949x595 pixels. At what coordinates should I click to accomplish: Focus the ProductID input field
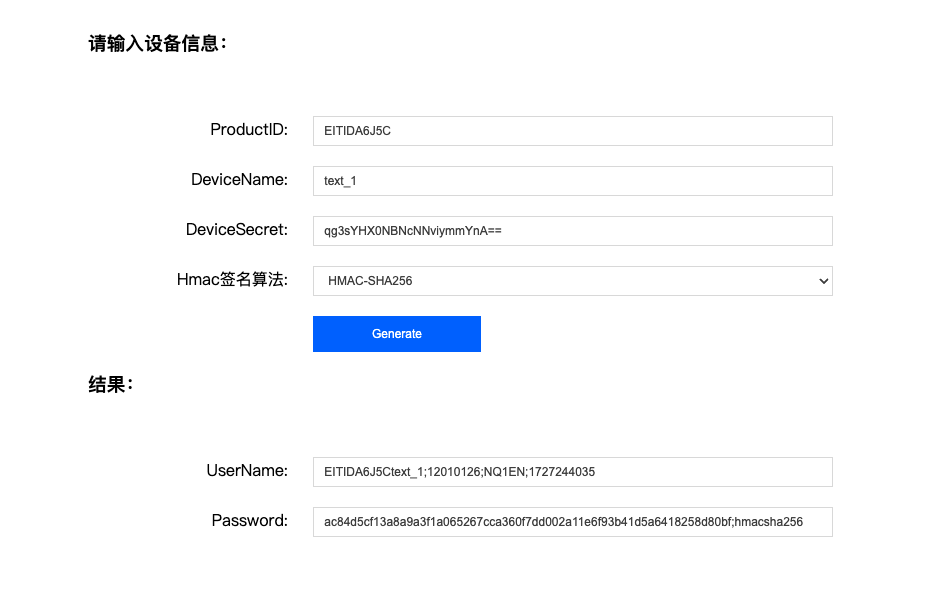(572, 131)
